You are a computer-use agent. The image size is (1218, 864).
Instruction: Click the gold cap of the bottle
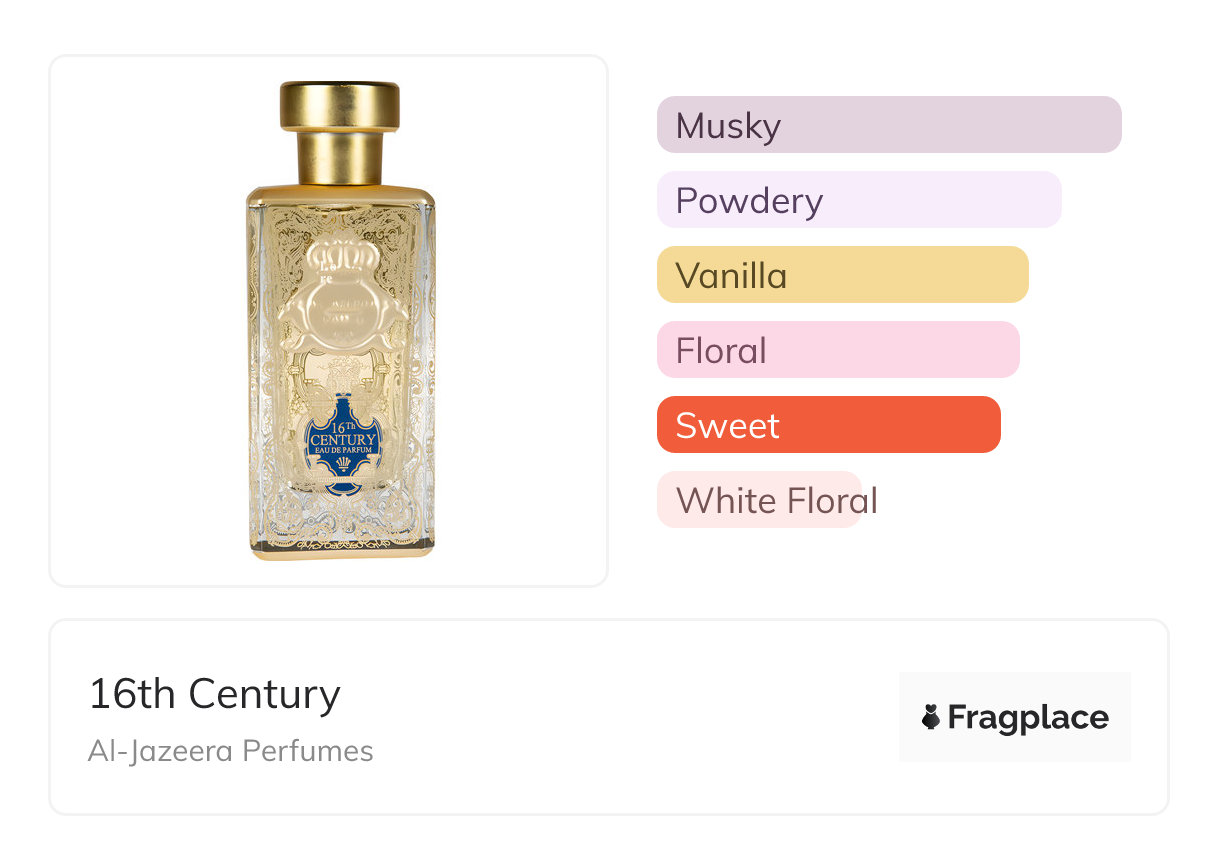point(340,133)
